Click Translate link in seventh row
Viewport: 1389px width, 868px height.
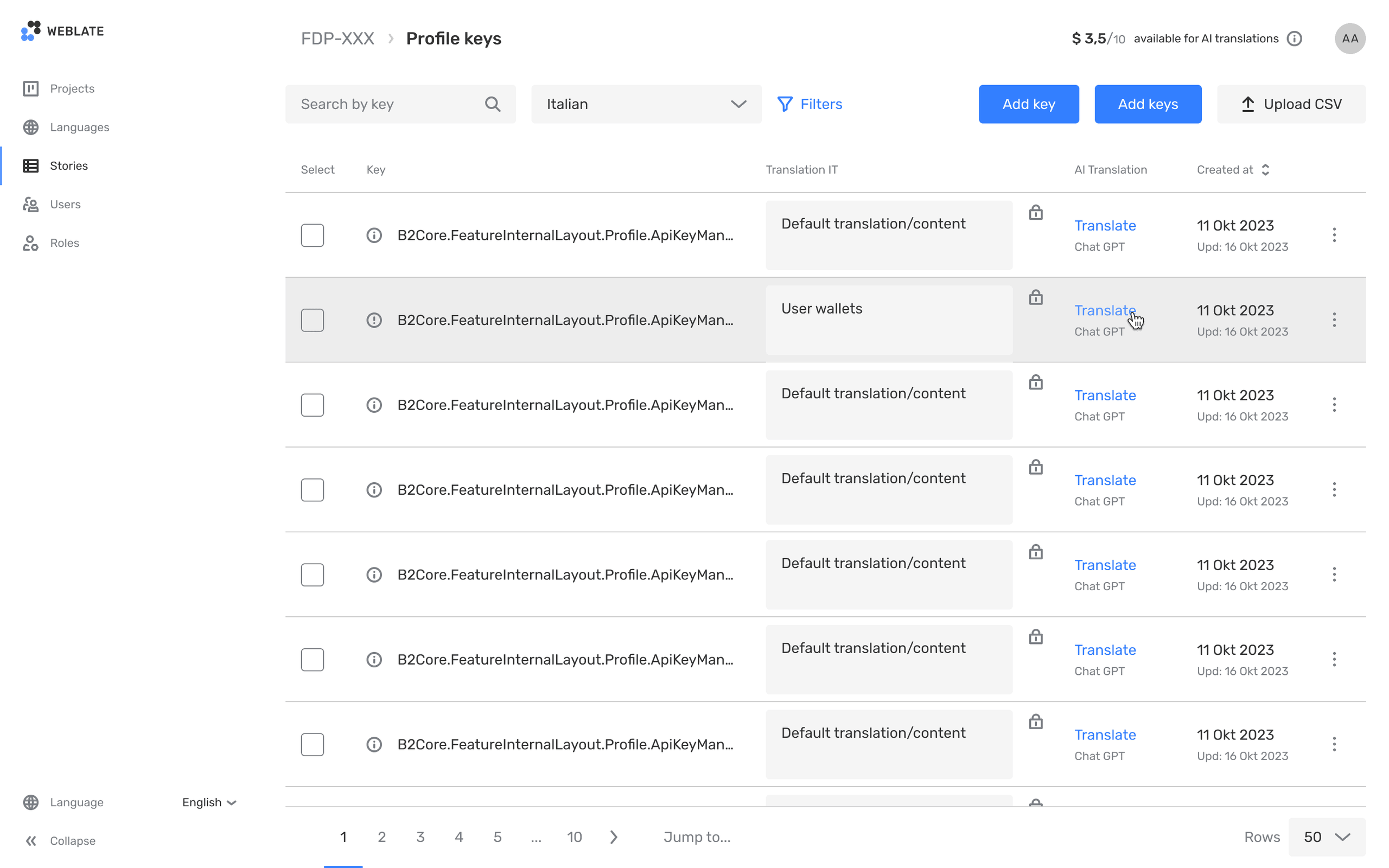pyautogui.click(x=1105, y=734)
